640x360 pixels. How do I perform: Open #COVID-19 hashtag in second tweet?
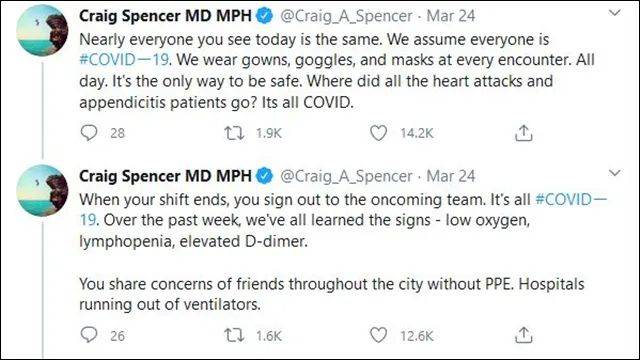click(x=571, y=200)
